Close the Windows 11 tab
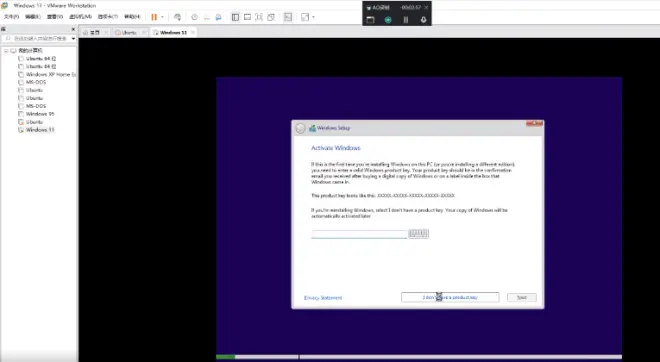The height and width of the screenshot is (362, 660). (193, 32)
